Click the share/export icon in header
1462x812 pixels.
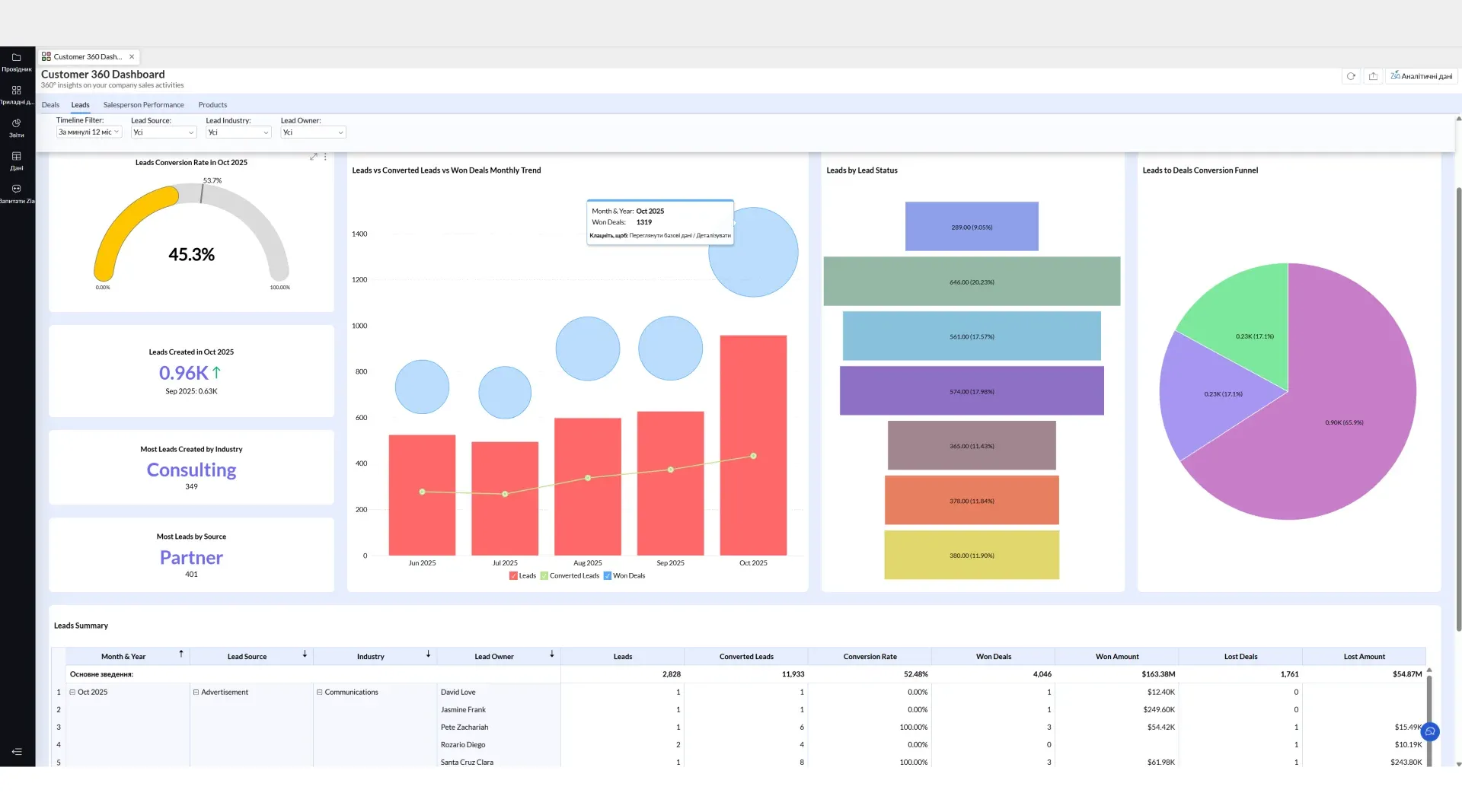tap(1373, 76)
